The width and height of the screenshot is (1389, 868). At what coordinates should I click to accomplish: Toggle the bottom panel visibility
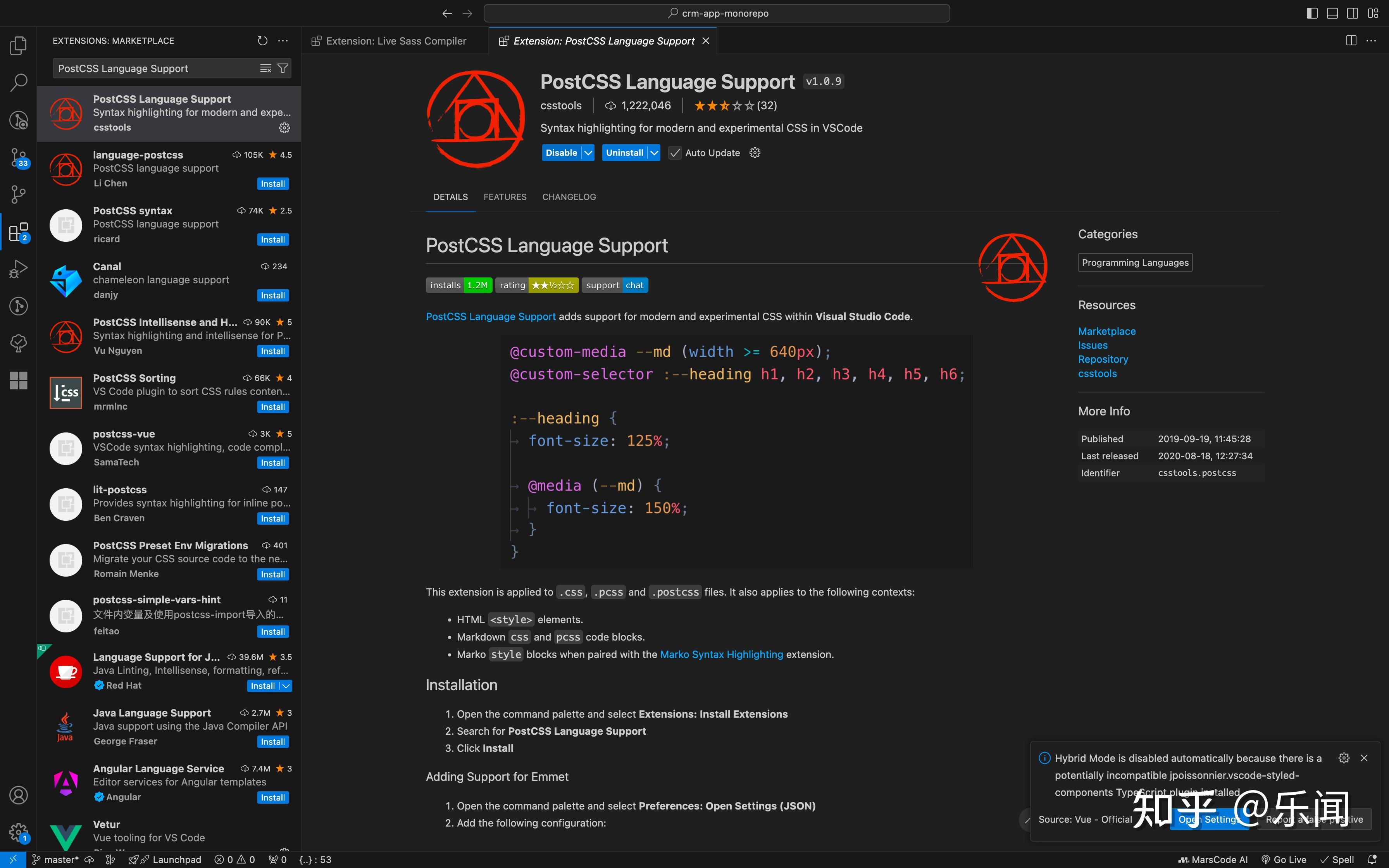[1332, 13]
